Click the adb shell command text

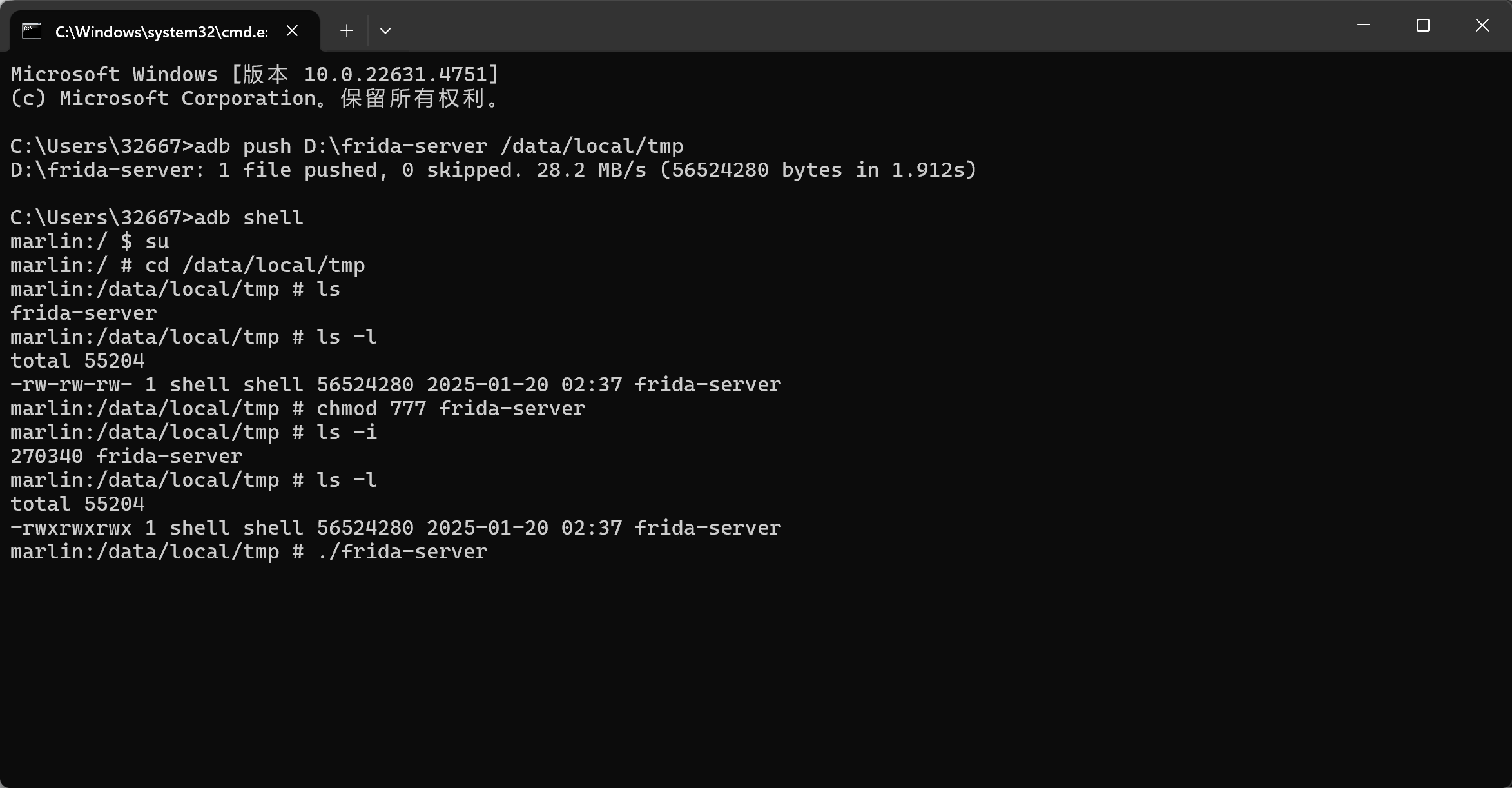[248, 218]
